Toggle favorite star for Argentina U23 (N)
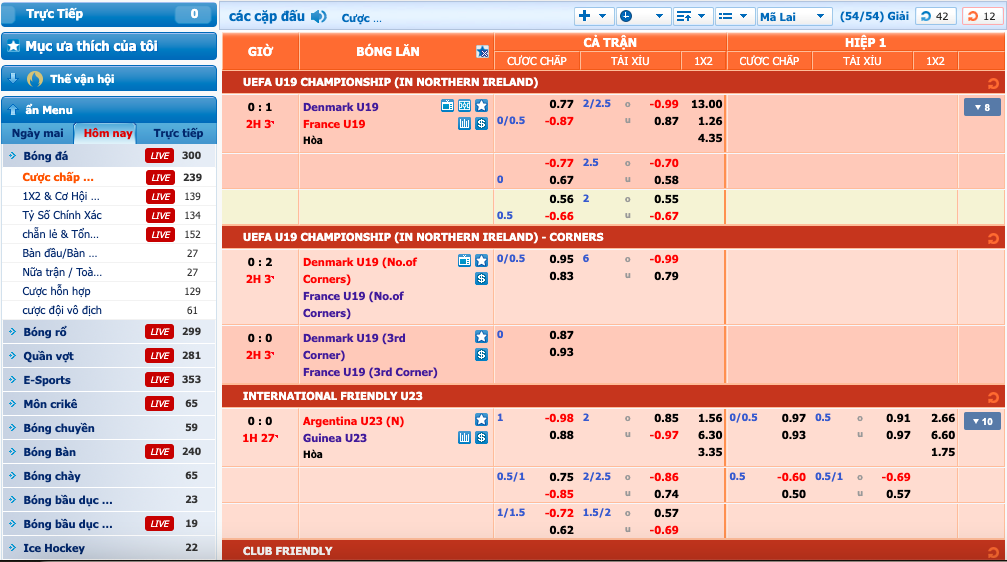Image resolution: width=1007 pixels, height=562 pixels. pyautogui.click(x=481, y=420)
